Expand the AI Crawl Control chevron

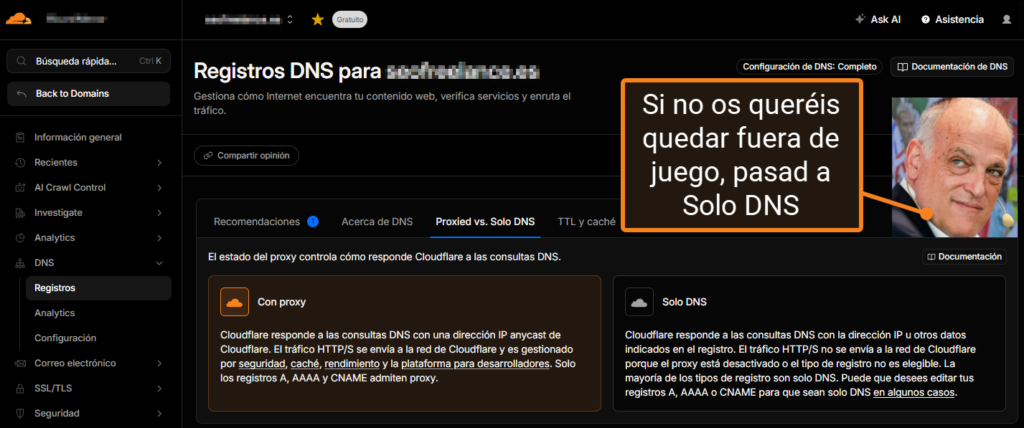point(159,188)
